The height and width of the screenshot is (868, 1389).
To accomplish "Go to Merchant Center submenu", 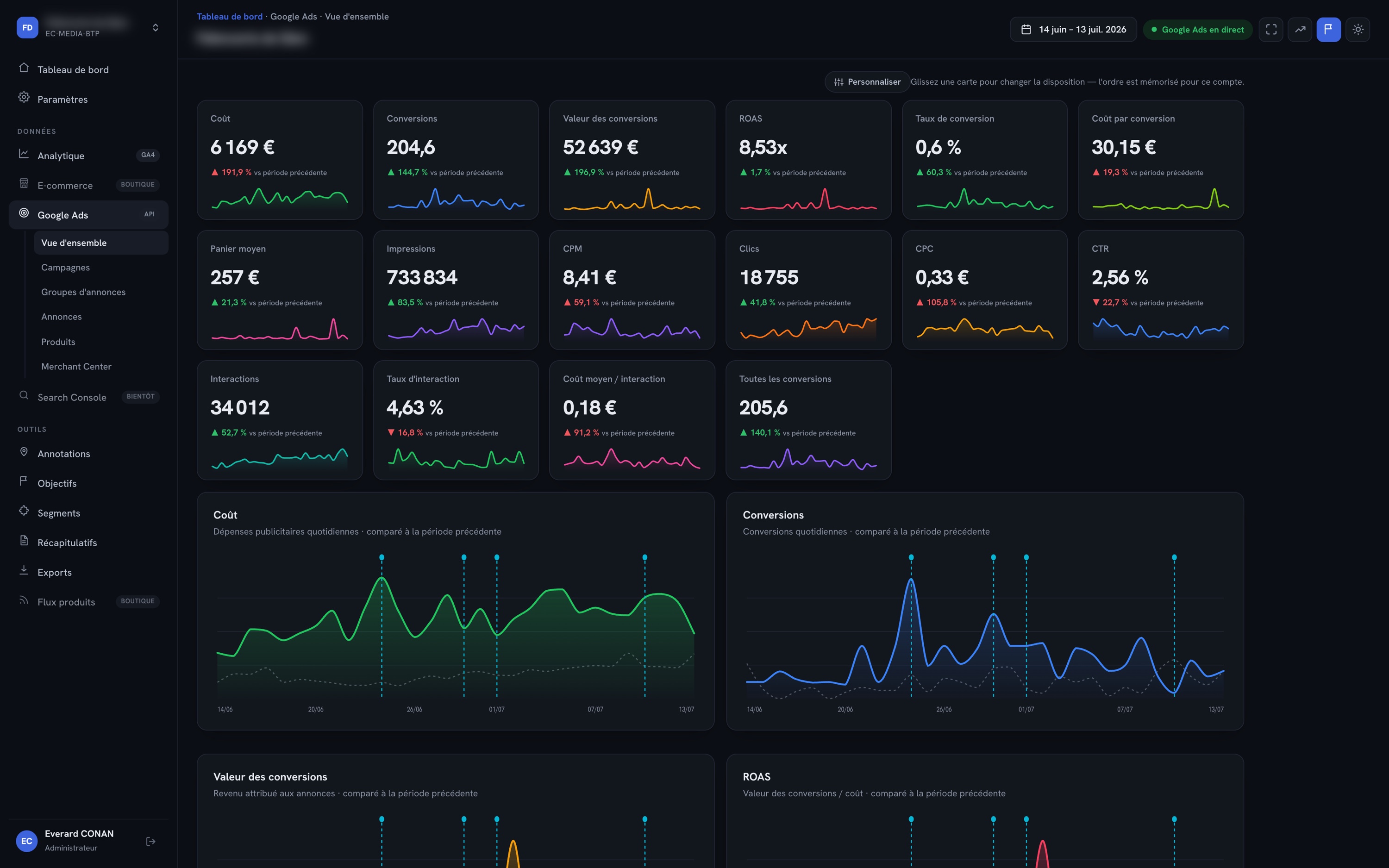I will pos(76,366).
